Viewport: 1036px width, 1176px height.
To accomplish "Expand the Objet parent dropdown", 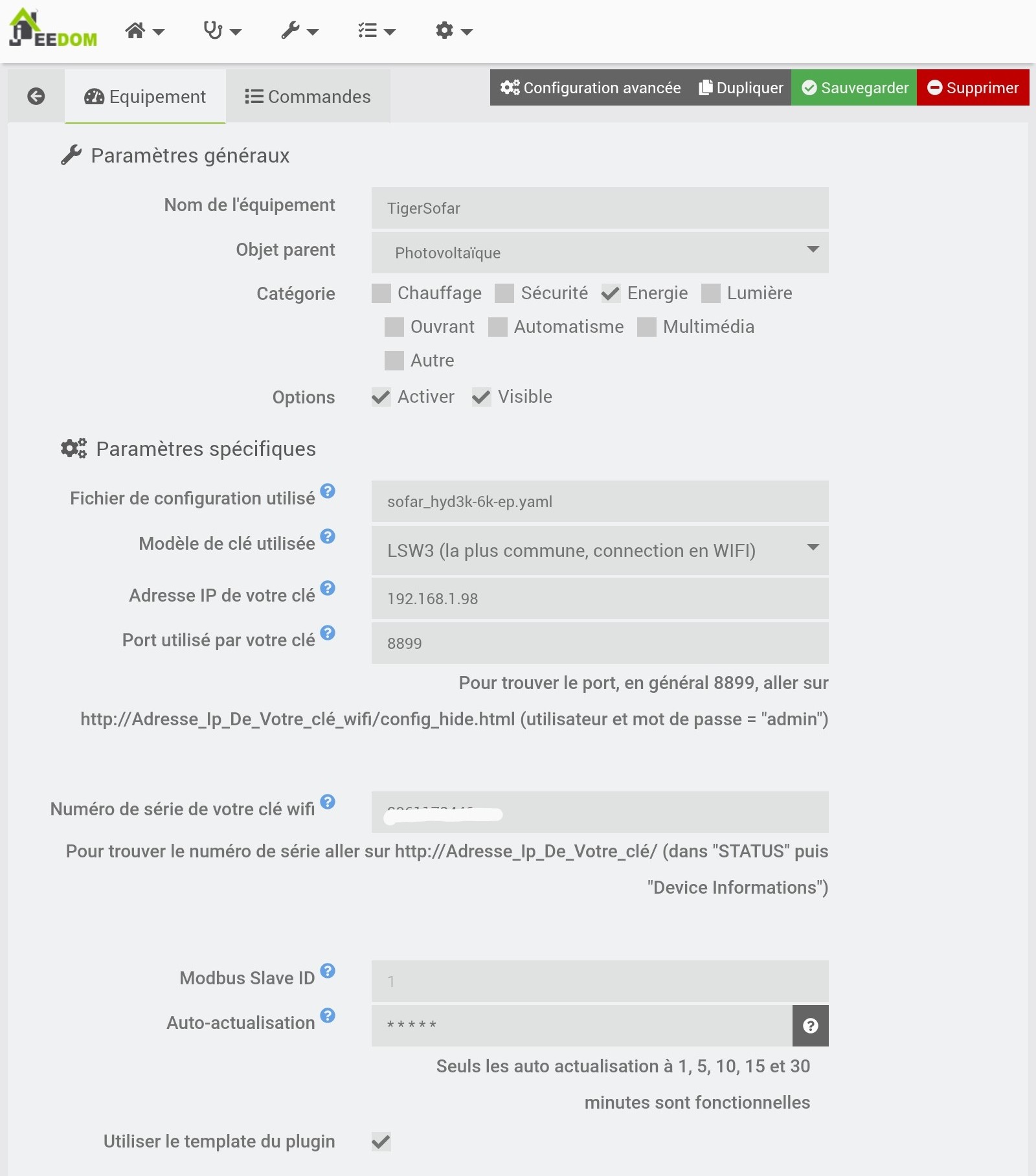I will pos(600,253).
